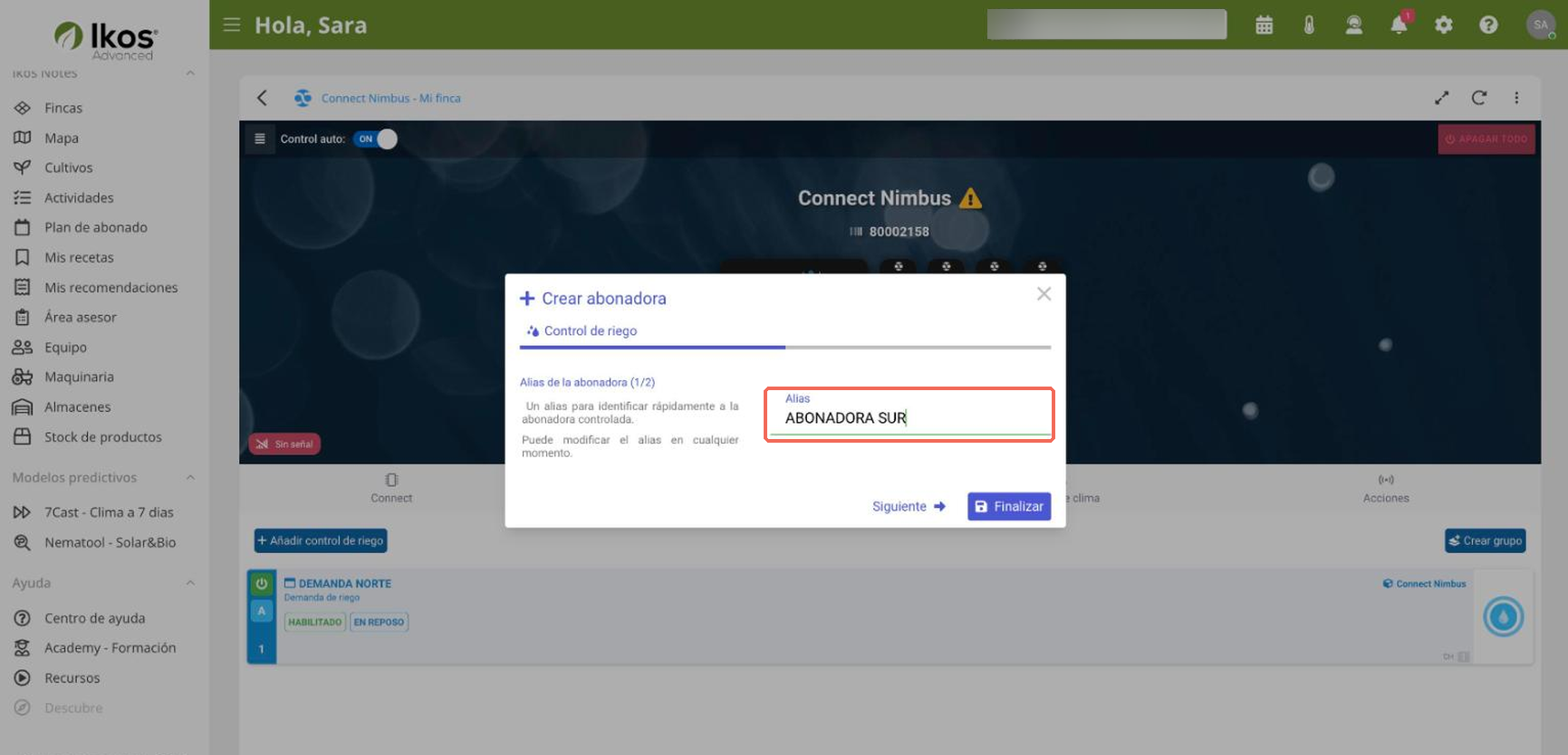Open the notifications bell
Screen dimensions: 1568x755
click(1400, 24)
